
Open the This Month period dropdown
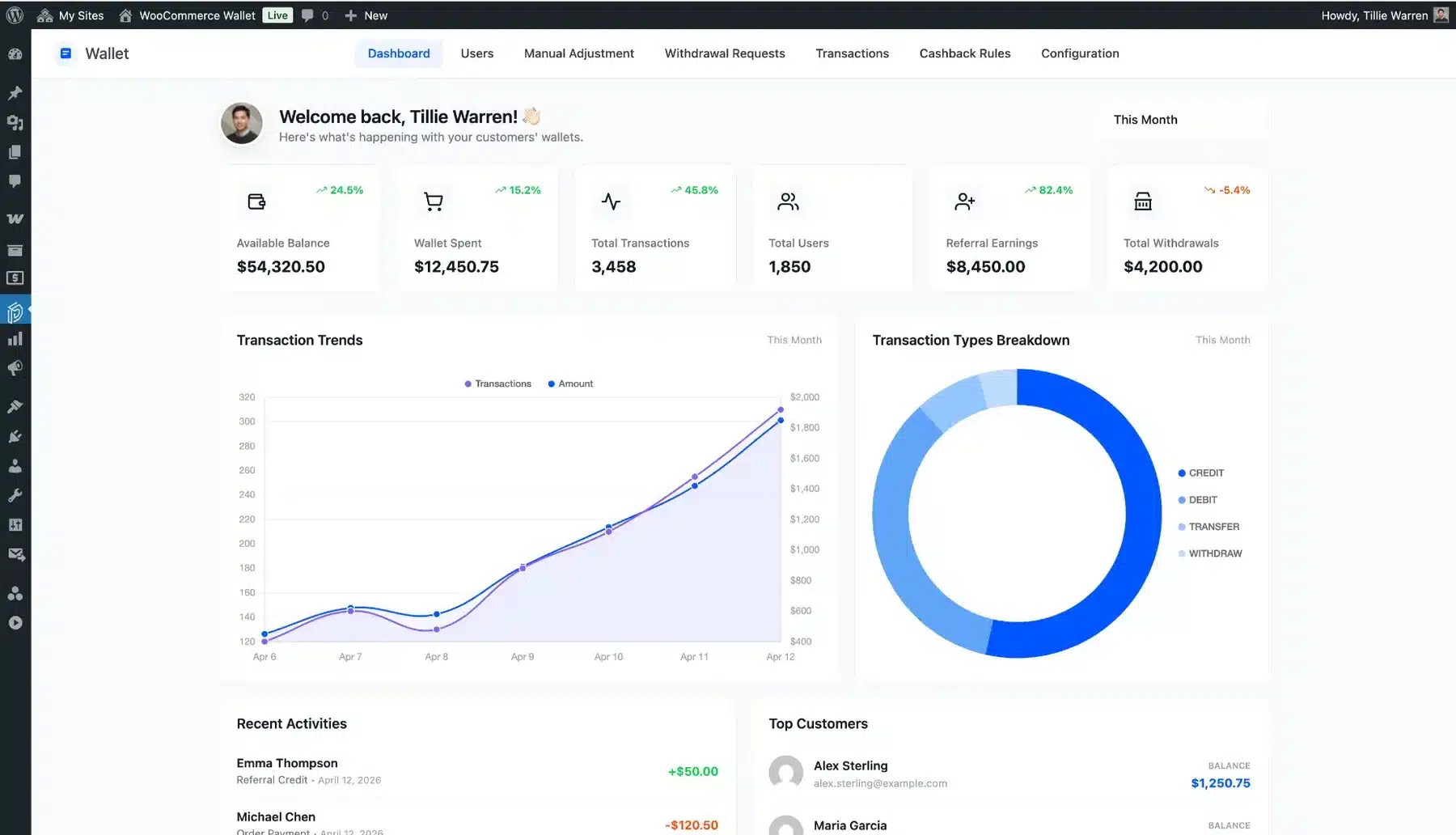pyautogui.click(x=1183, y=120)
